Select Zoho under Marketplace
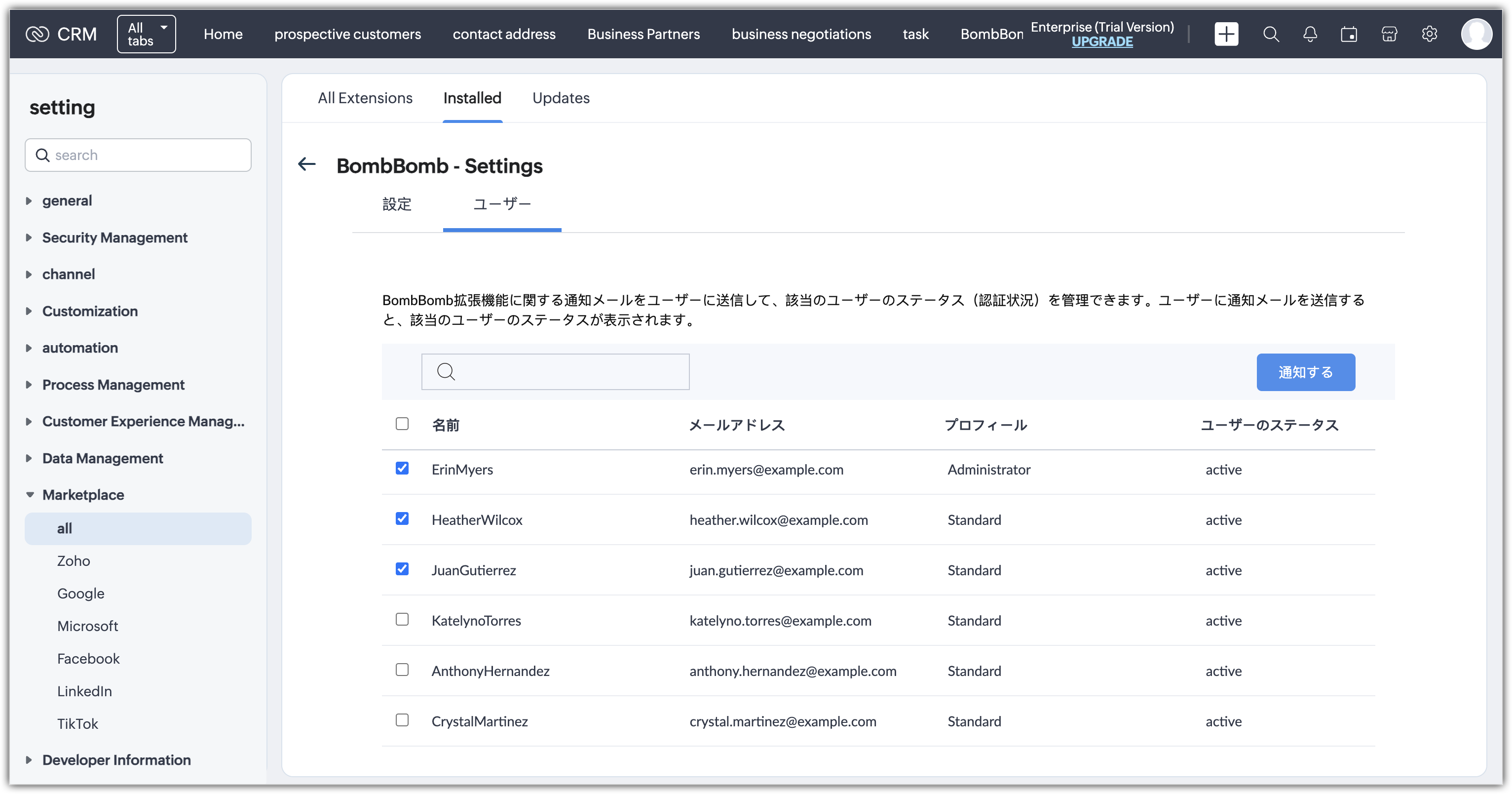Viewport: 1512px width, 794px height. pyautogui.click(x=74, y=561)
